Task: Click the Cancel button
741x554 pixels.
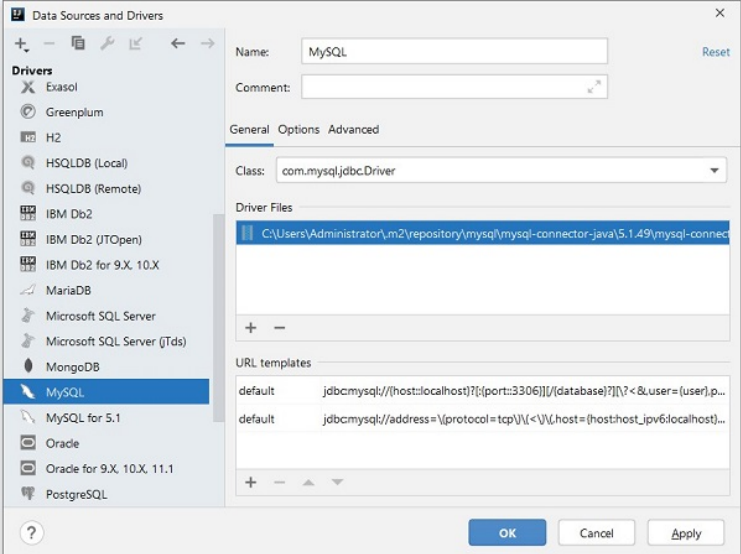Action: [x=596, y=533]
